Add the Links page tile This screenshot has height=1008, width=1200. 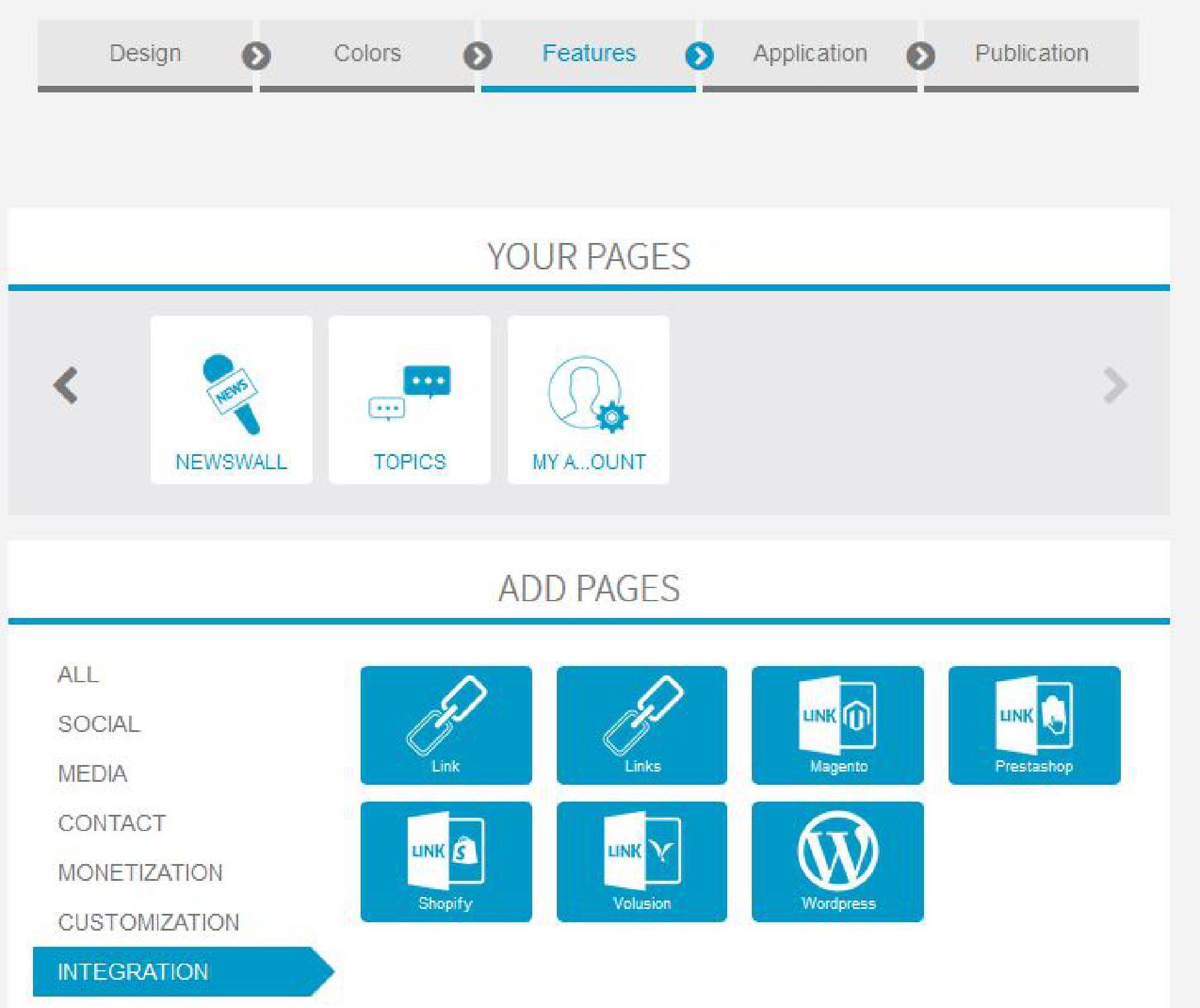point(641,725)
